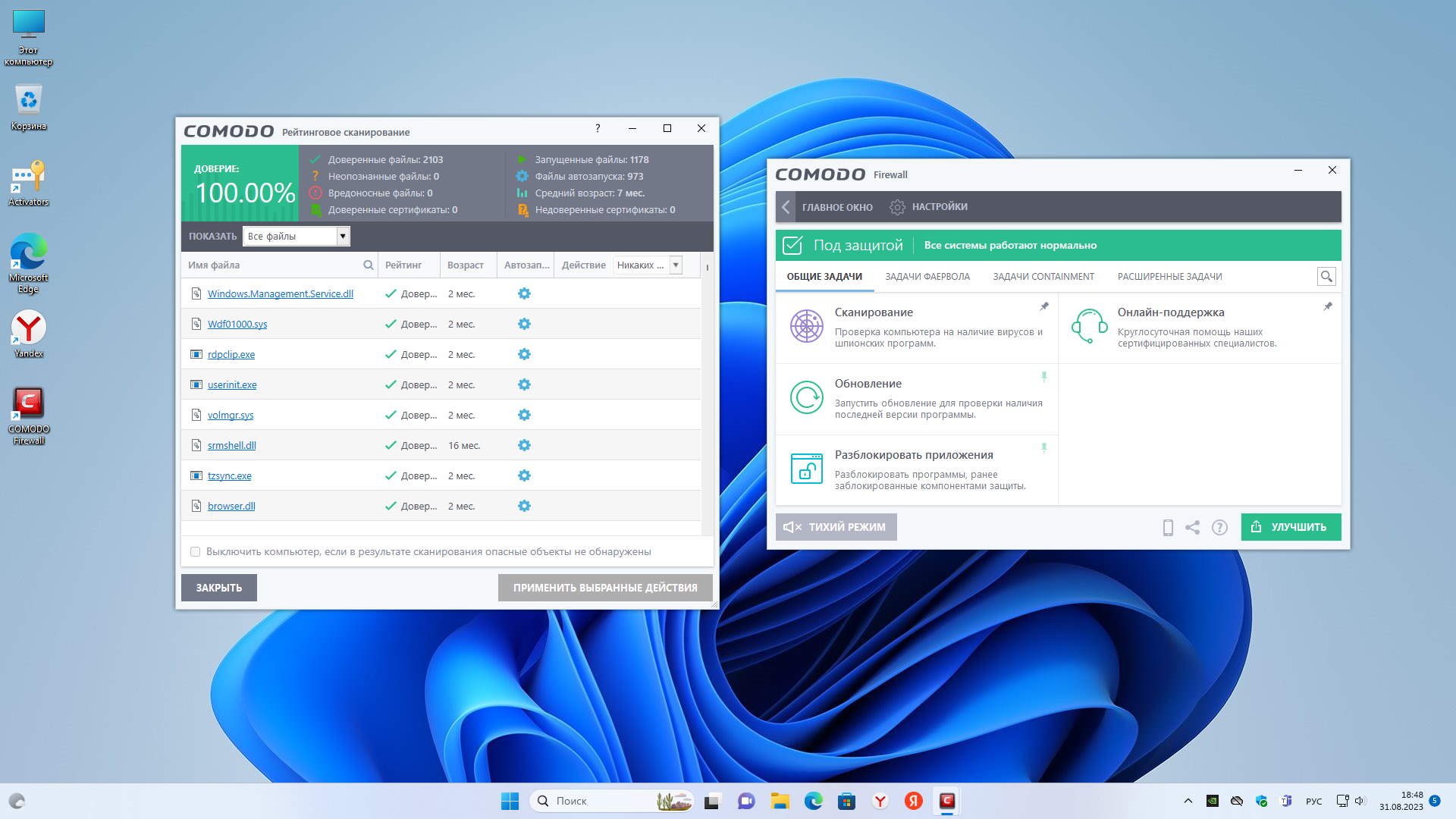Click the Update circular arrow icon
The width and height of the screenshot is (1456, 819).
806,397
